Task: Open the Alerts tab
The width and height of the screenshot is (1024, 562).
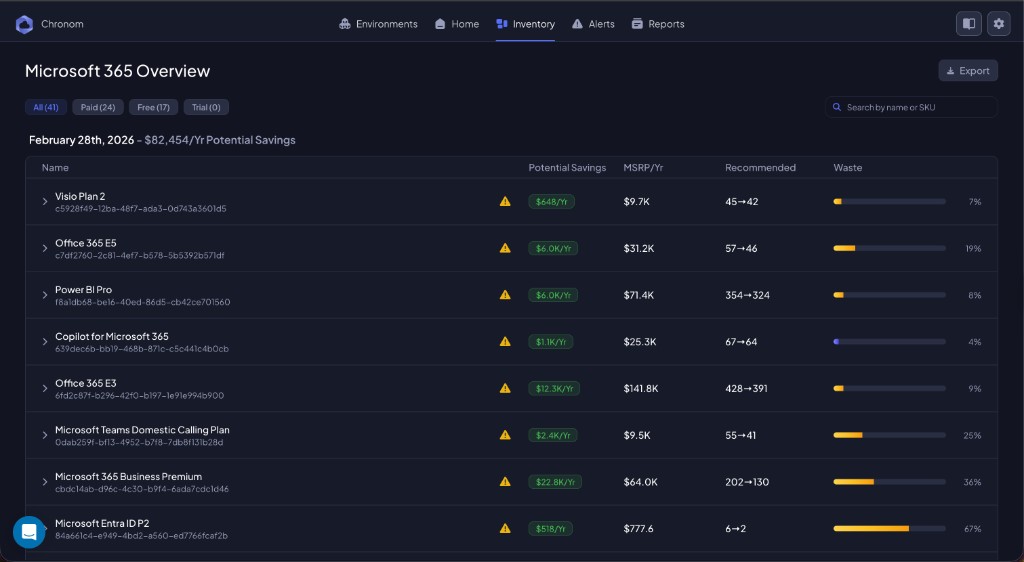Action: [x=593, y=24]
